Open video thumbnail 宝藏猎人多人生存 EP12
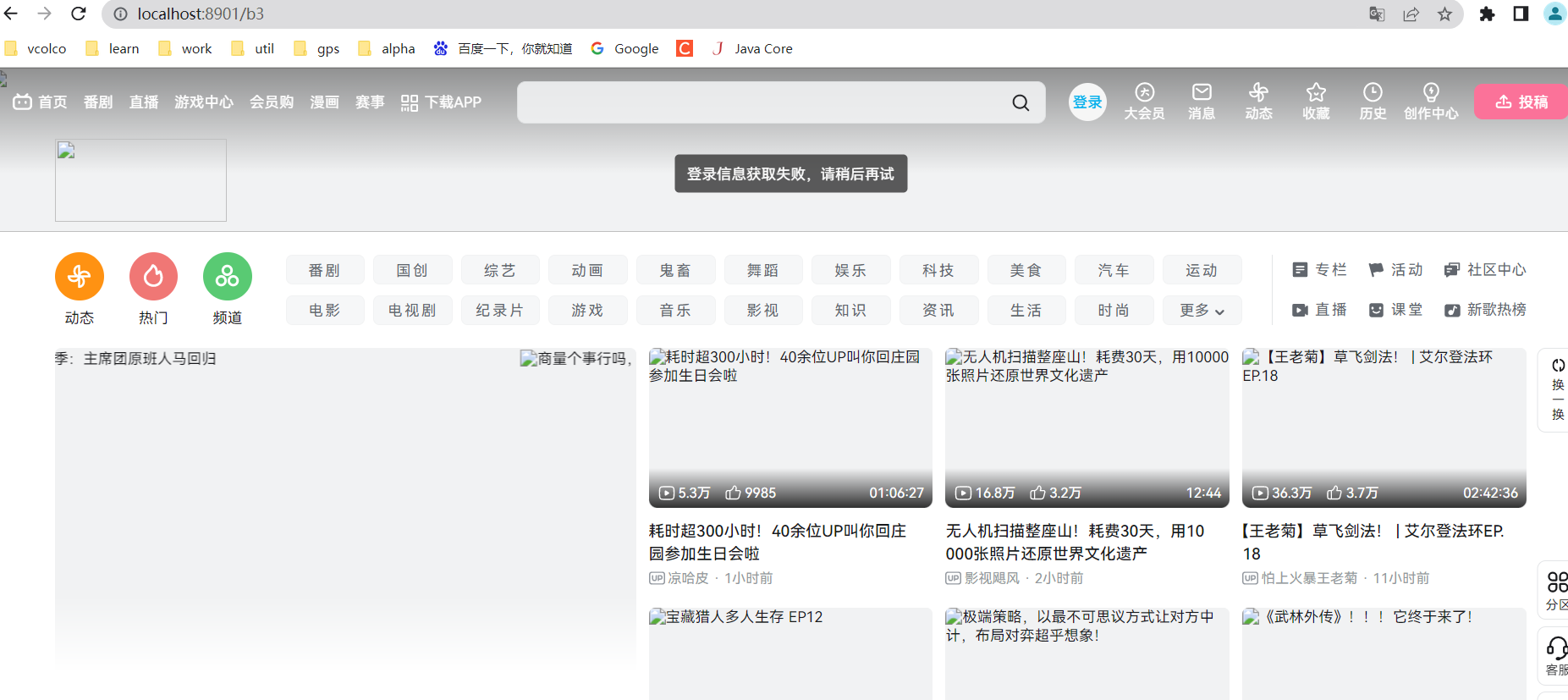 [x=790, y=653]
